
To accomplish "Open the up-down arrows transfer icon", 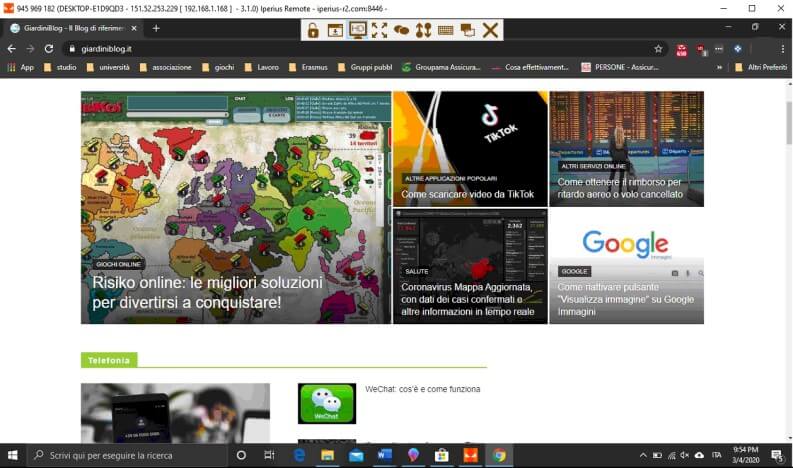I will [423, 30].
